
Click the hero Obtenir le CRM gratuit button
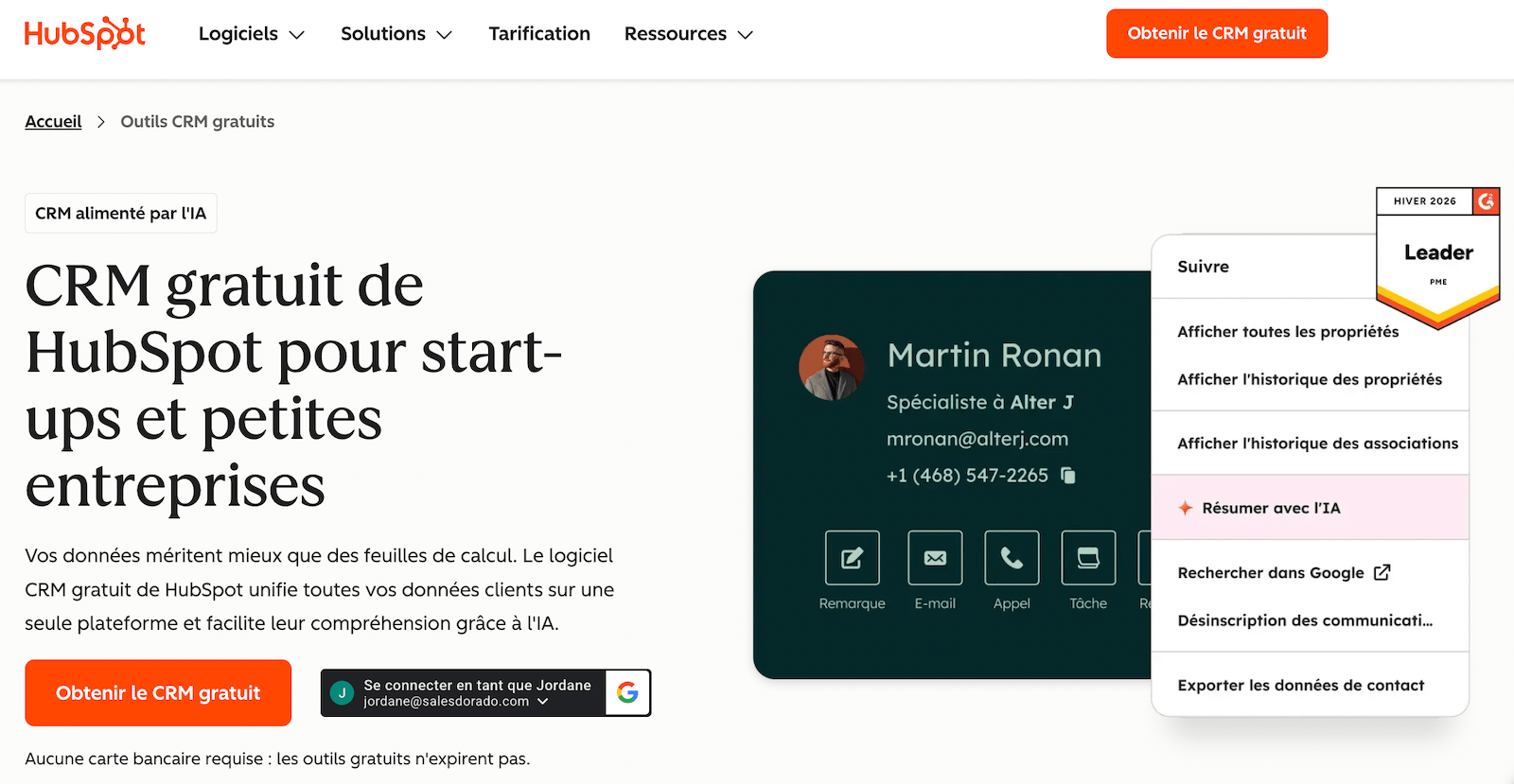pyautogui.click(x=158, y=693)
